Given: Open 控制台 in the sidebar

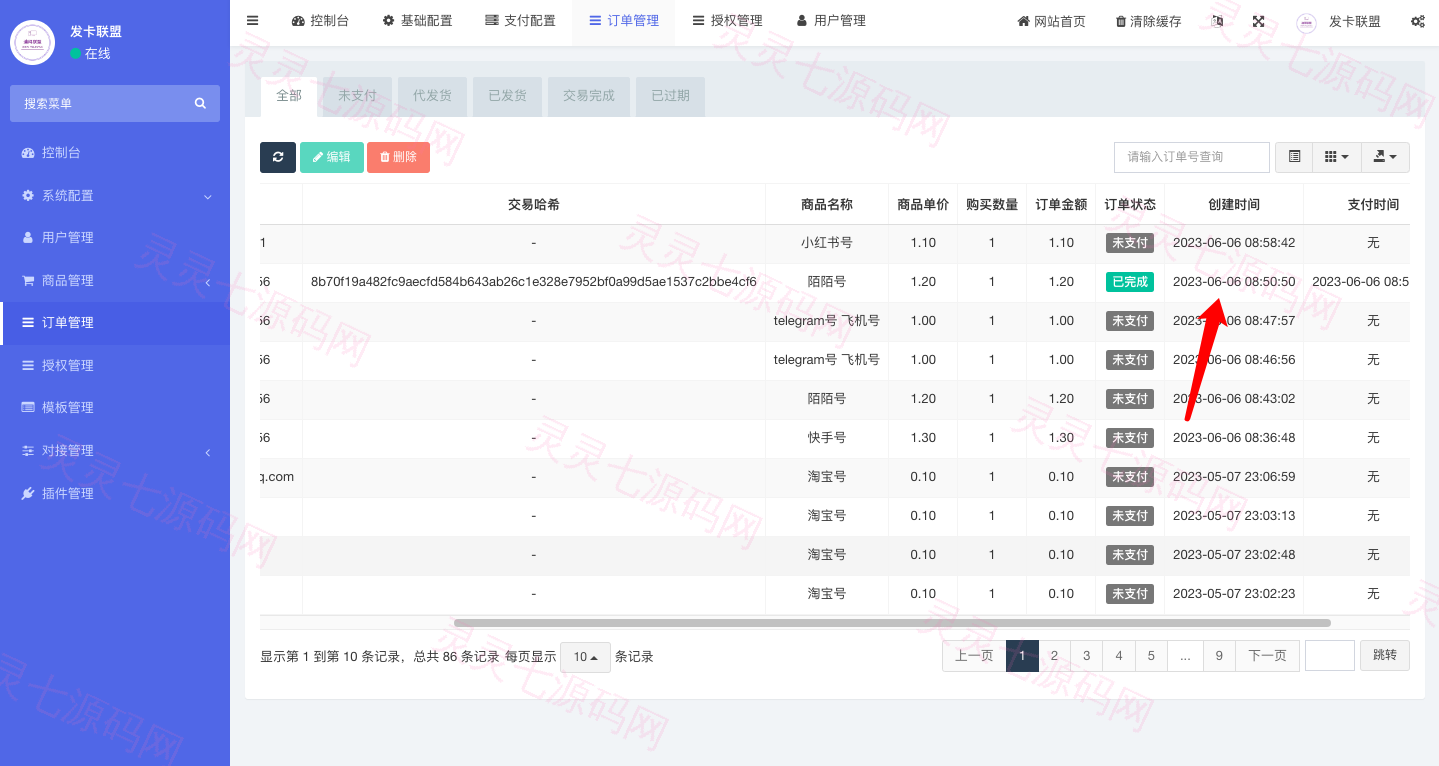Looking at the screenshot, I should click(x=115, y=153).
